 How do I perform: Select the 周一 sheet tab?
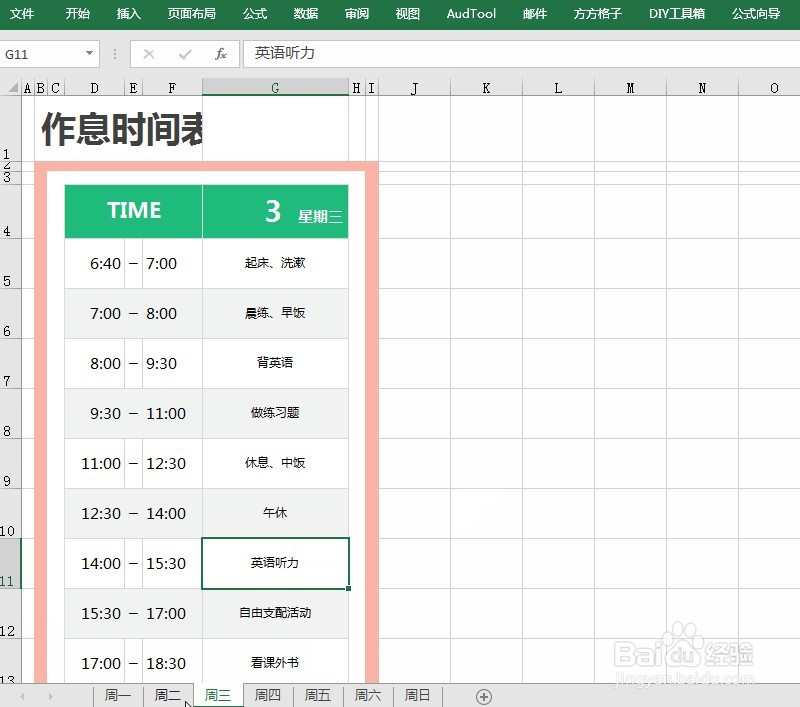117,694
